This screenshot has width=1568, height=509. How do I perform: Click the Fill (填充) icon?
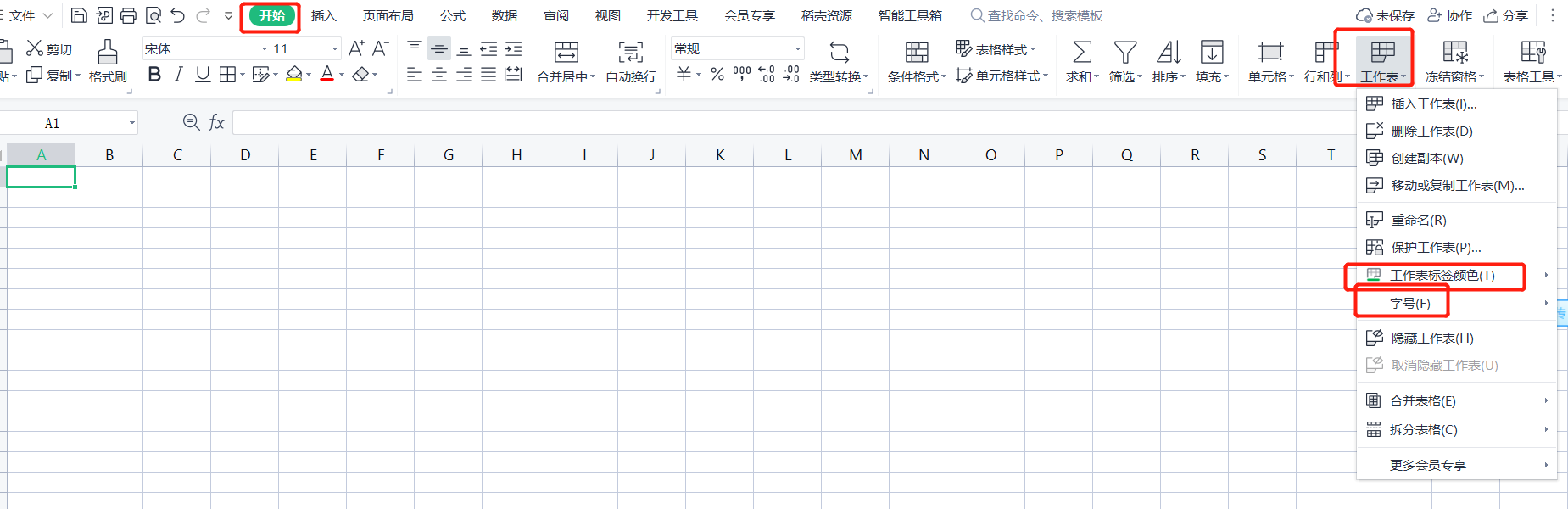click(1212, 52)
